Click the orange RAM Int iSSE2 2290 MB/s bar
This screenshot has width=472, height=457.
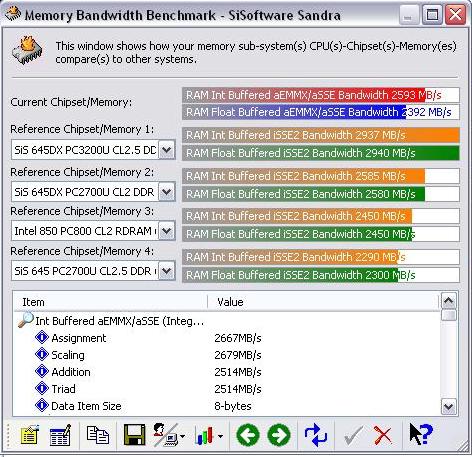coord(321,257)
